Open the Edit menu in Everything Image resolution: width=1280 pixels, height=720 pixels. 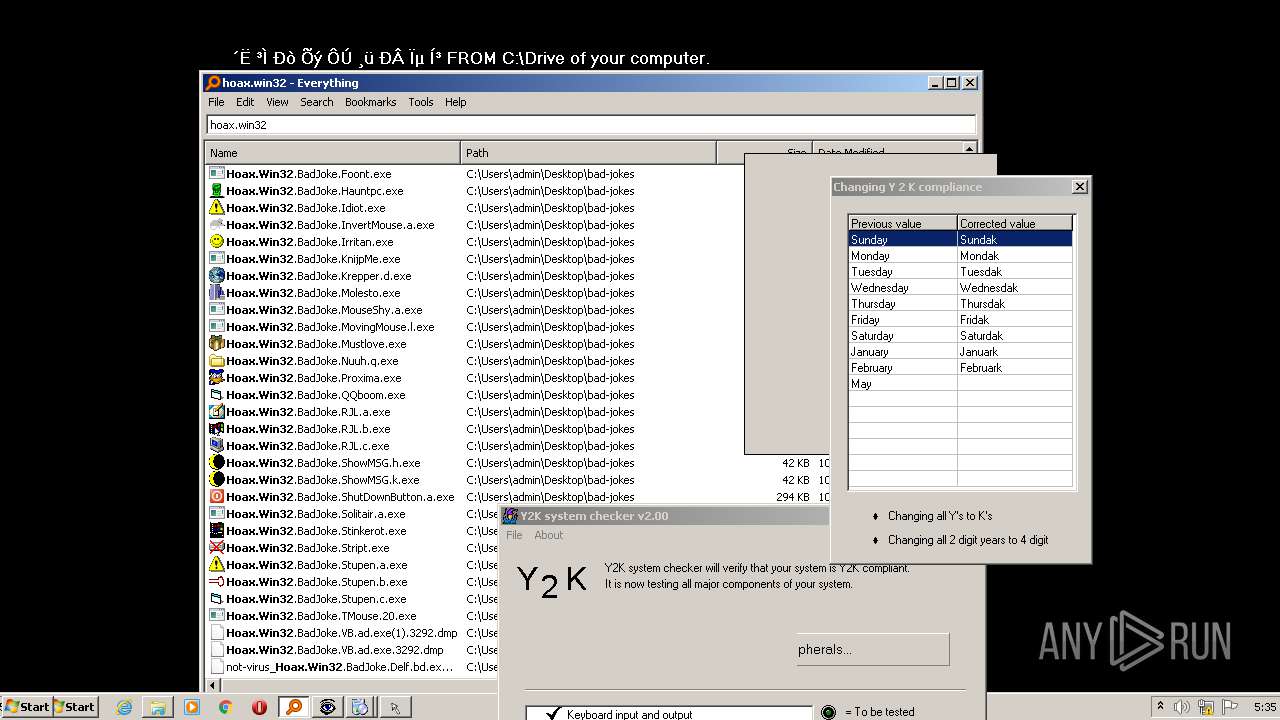[245, 102]
